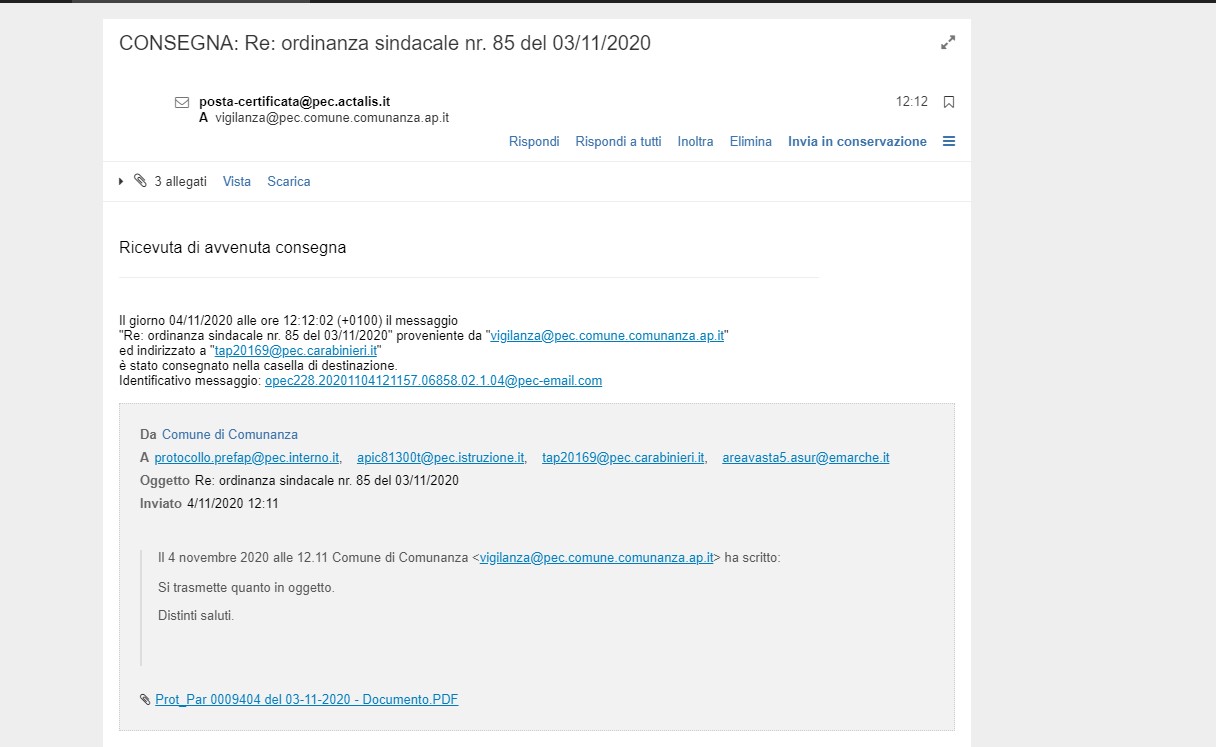Choose Rispondi a tutti

pyautogui.click(x=618, y=142)
